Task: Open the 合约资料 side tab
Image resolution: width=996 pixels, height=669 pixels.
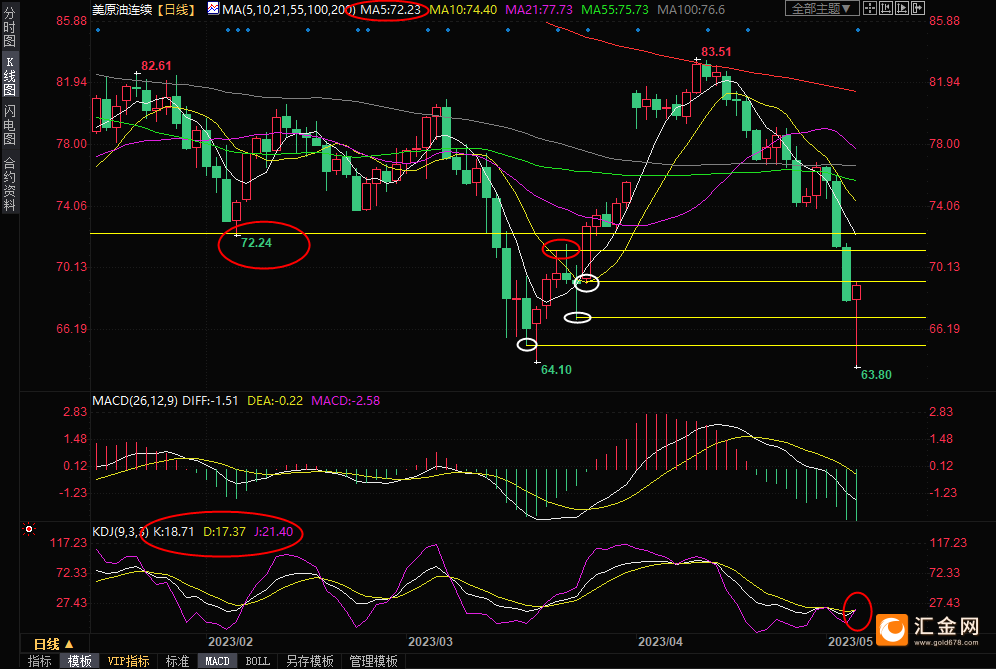Action: coord(9,182)
